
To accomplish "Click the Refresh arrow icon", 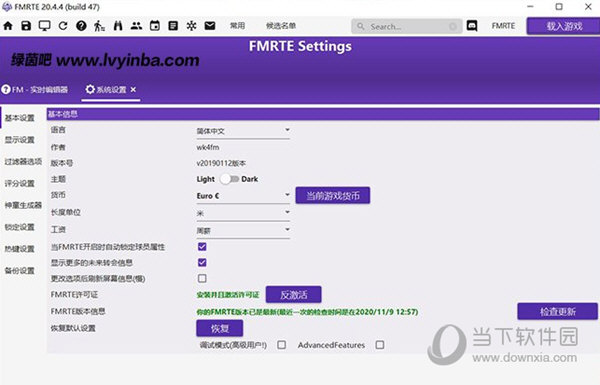I will (63, 26).
